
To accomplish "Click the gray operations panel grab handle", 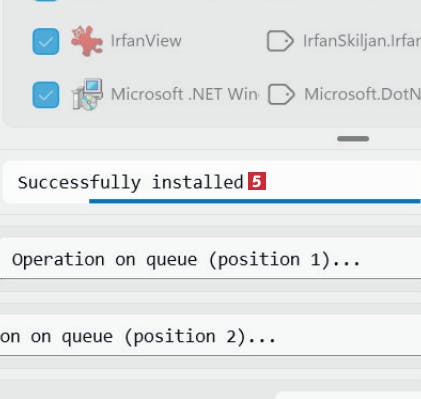I will coord(353,139).
